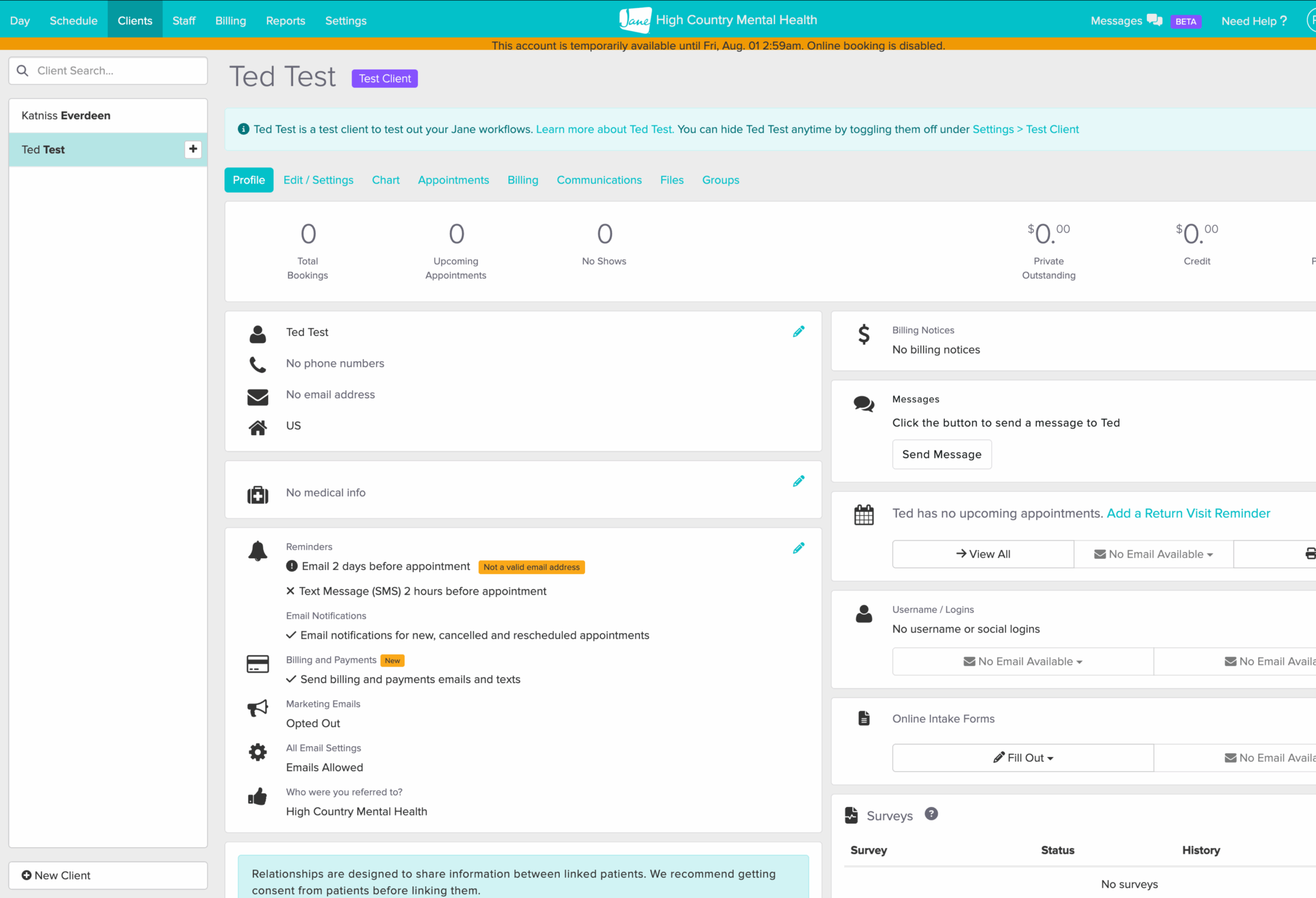Click the info icon in the test client notice
Viewport: 1316px width, 898px height.
click(244, 129)
